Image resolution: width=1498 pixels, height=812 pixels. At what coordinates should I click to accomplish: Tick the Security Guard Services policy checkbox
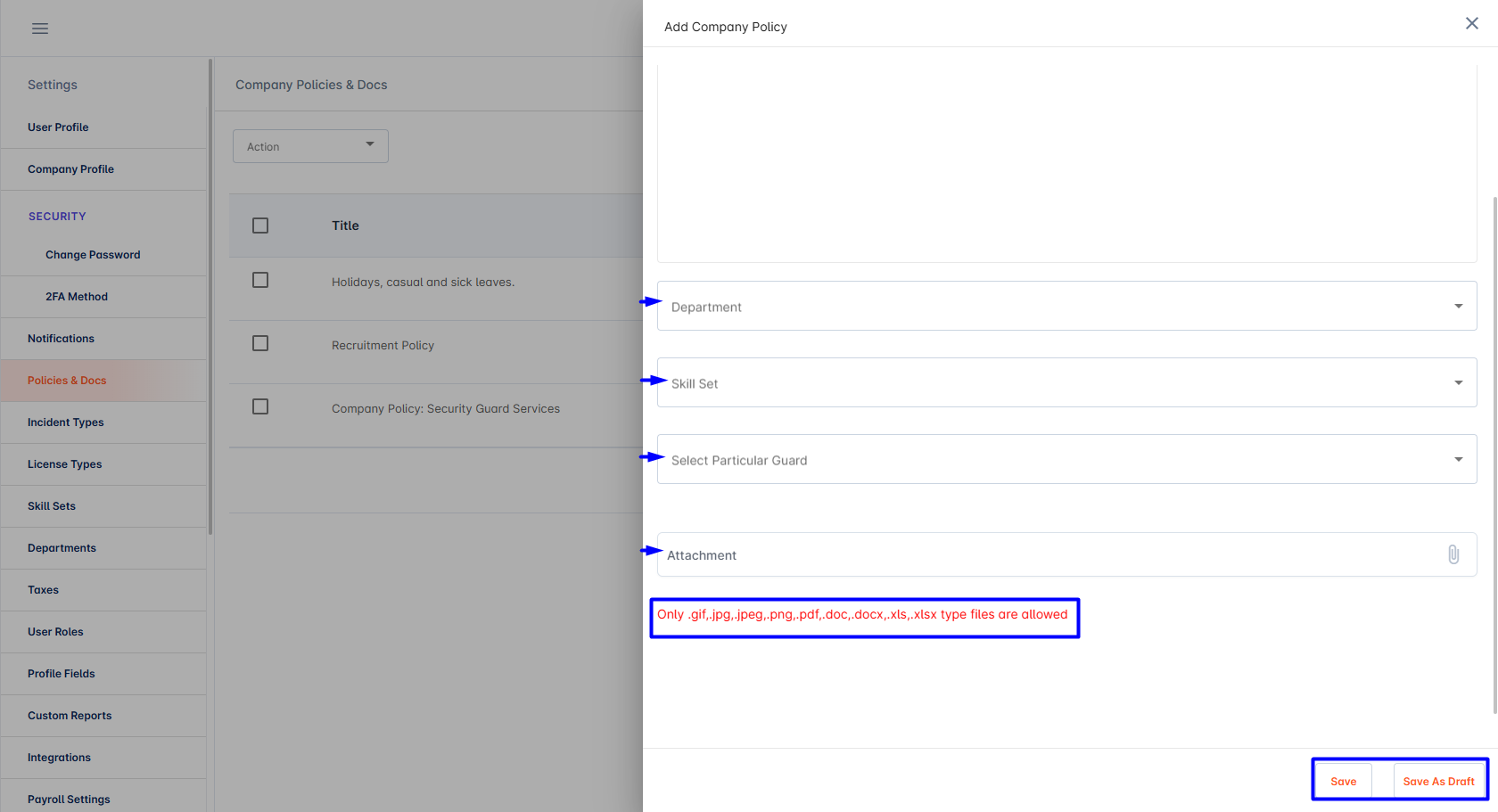coord(260,406)
